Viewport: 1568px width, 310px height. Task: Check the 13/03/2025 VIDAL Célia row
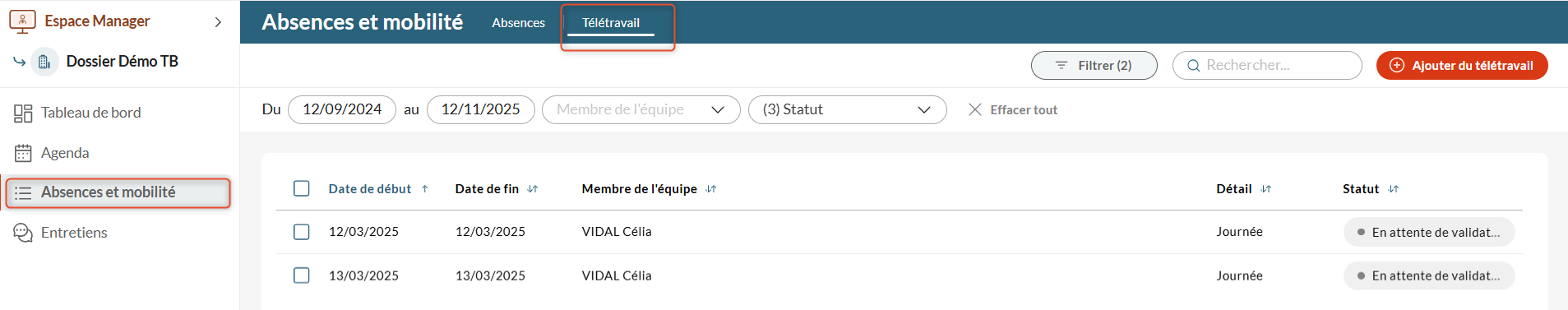pyautogui.click(x=302, y=275)
